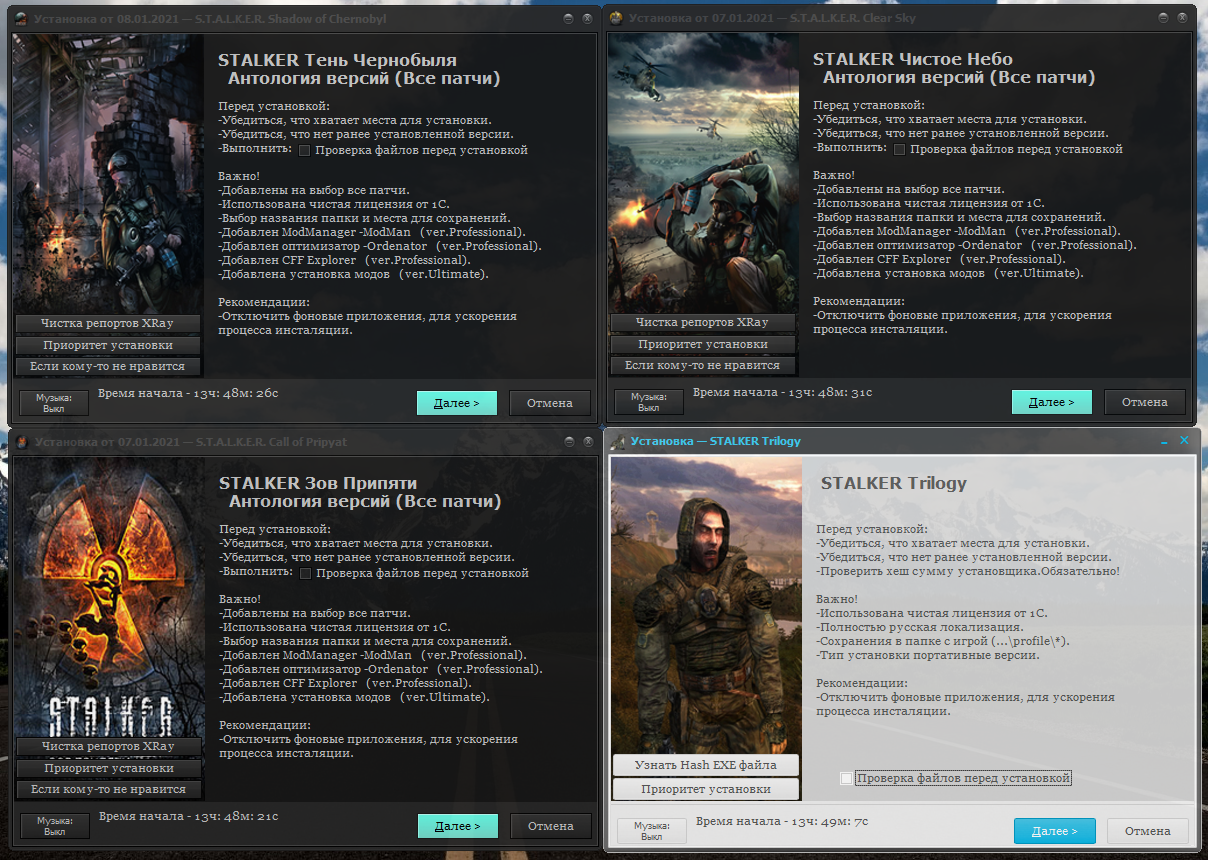Minimize the STALKER Trilogy installer window
The height and width of the screenshot is (860, 1208).
[x=1165, y=441]
